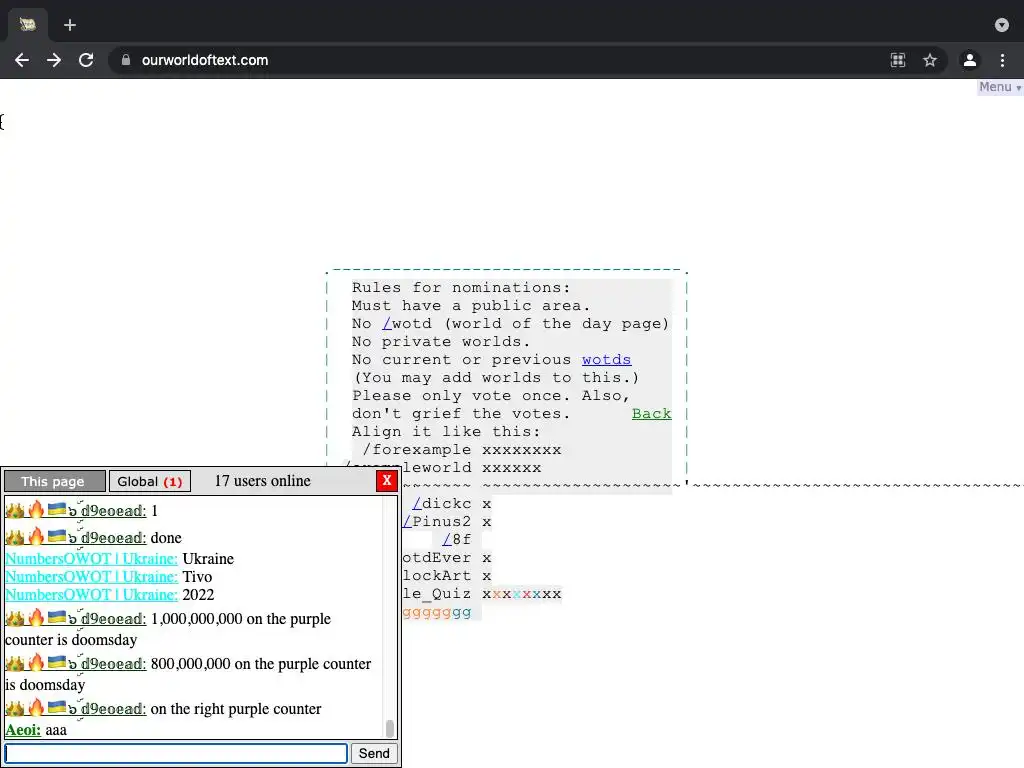Viewport: 1024px width, 768px height.
Task: Click the 'lockArt x' vote line
Action: pos(447,575)
